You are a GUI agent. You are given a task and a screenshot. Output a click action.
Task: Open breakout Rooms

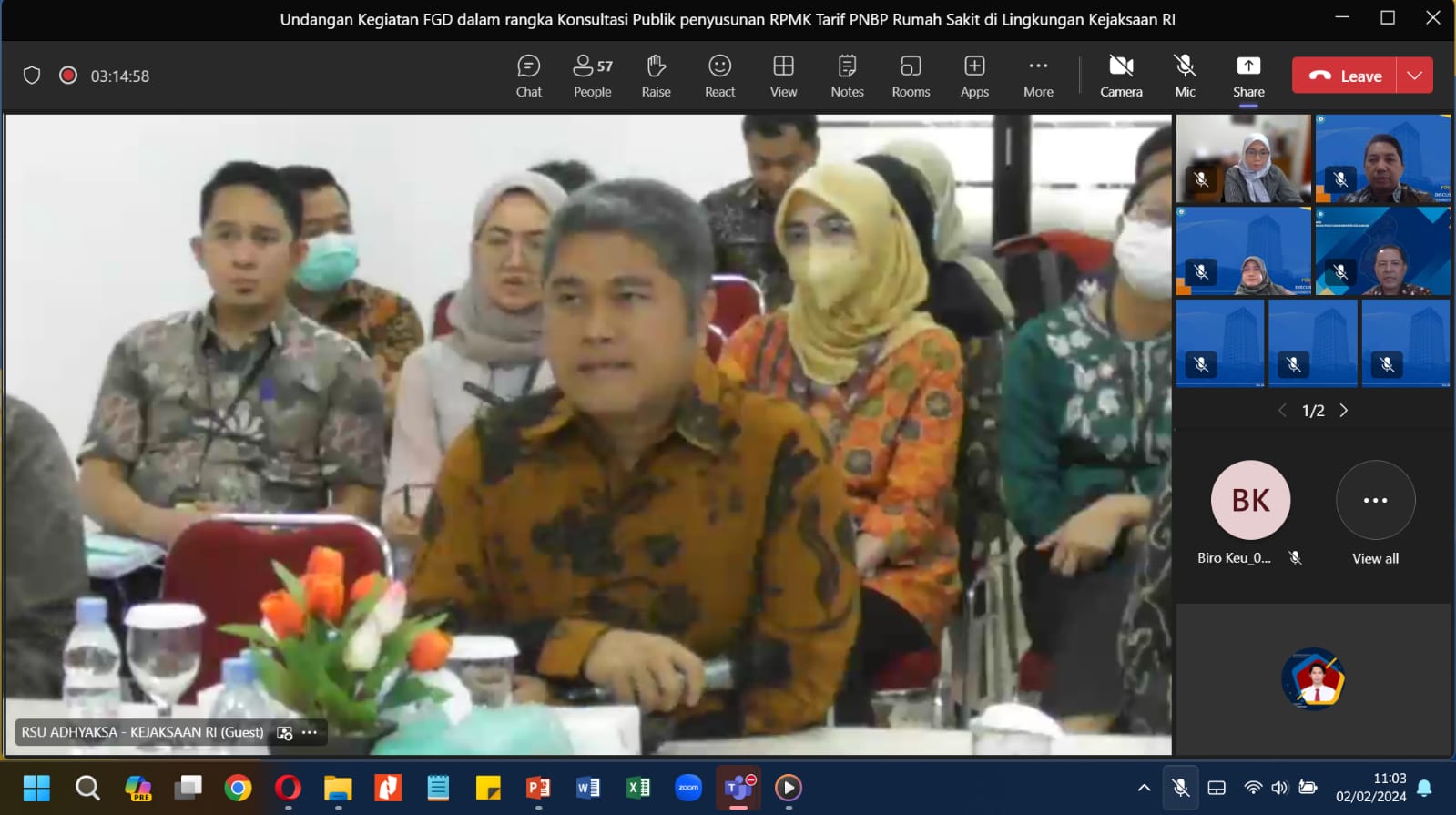pos(911,76)
